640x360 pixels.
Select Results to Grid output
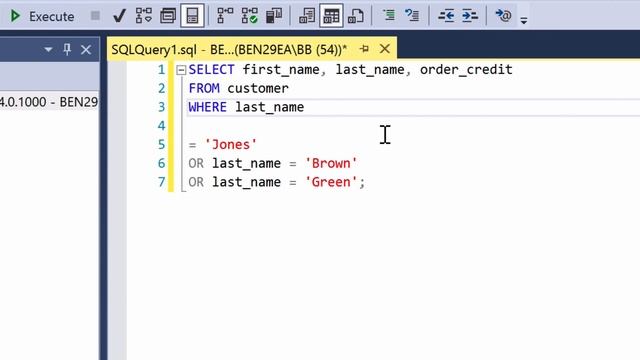pyautogui.click(x=331, y=16)
